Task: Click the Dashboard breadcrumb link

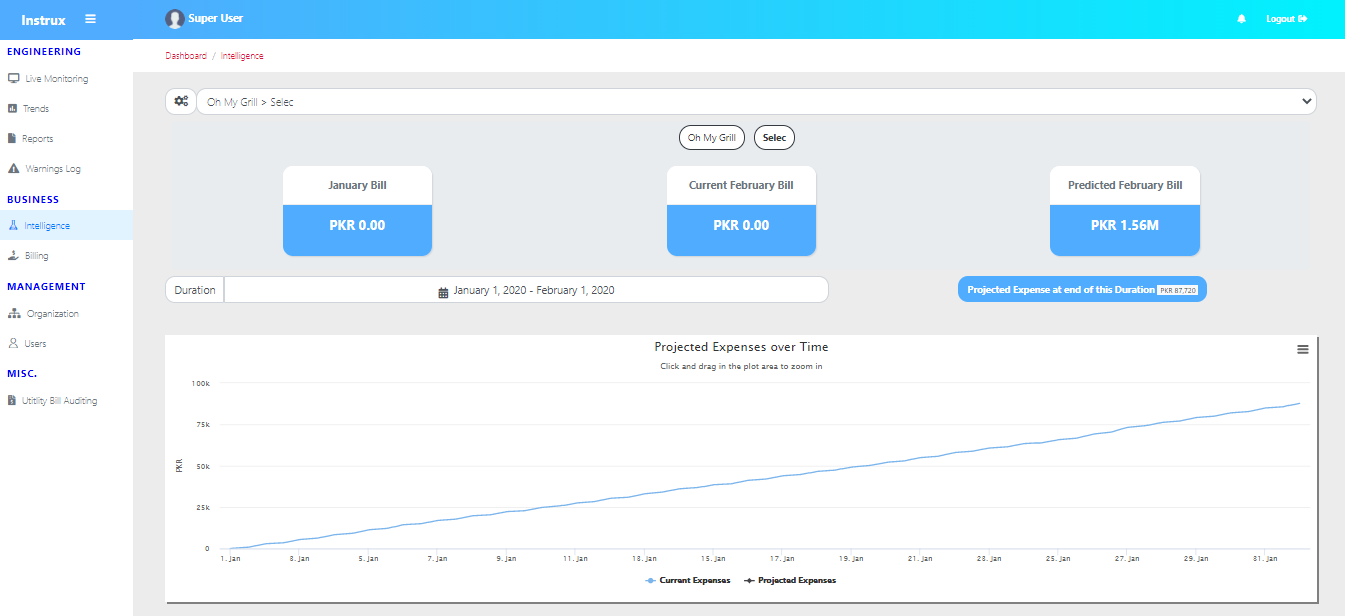Action: [x=186, y=56]
